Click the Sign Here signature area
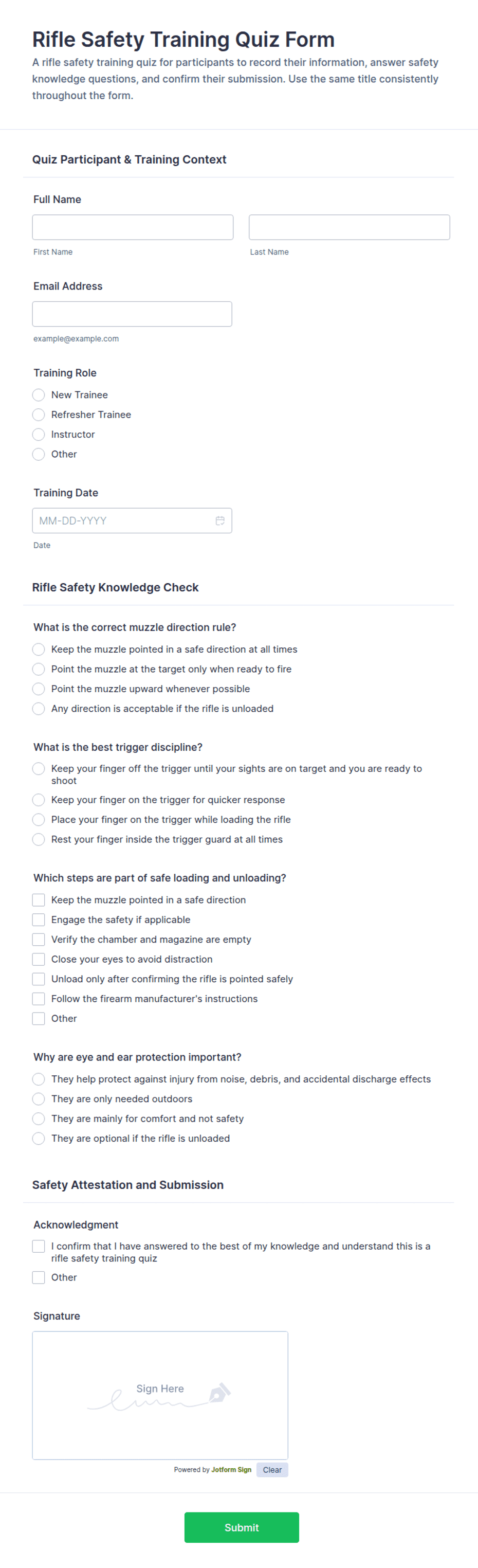This screenshot has height=1568, width=478. click(x=160, y=1396)
